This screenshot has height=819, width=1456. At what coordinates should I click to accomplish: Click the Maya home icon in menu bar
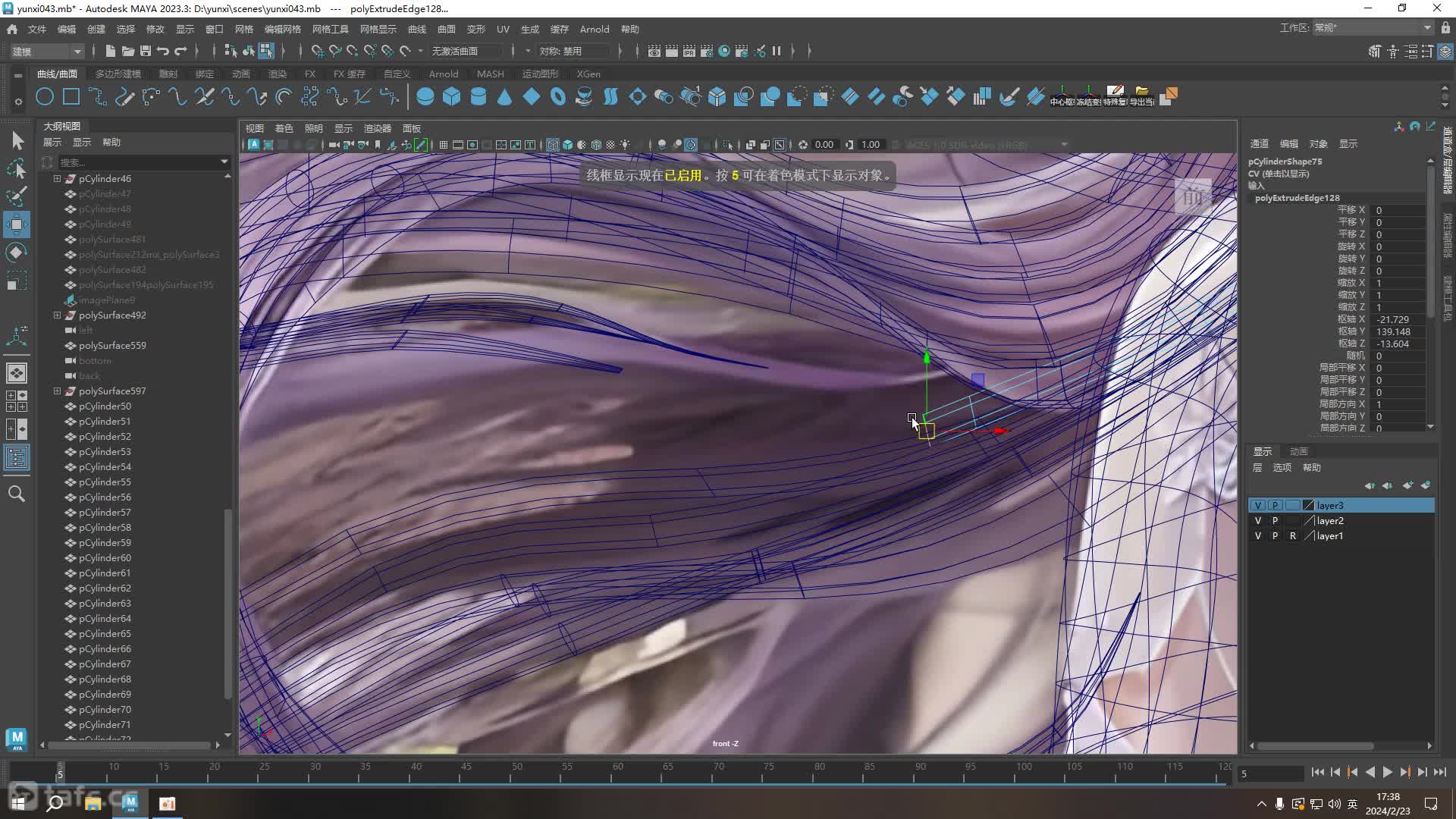(12, 29)
